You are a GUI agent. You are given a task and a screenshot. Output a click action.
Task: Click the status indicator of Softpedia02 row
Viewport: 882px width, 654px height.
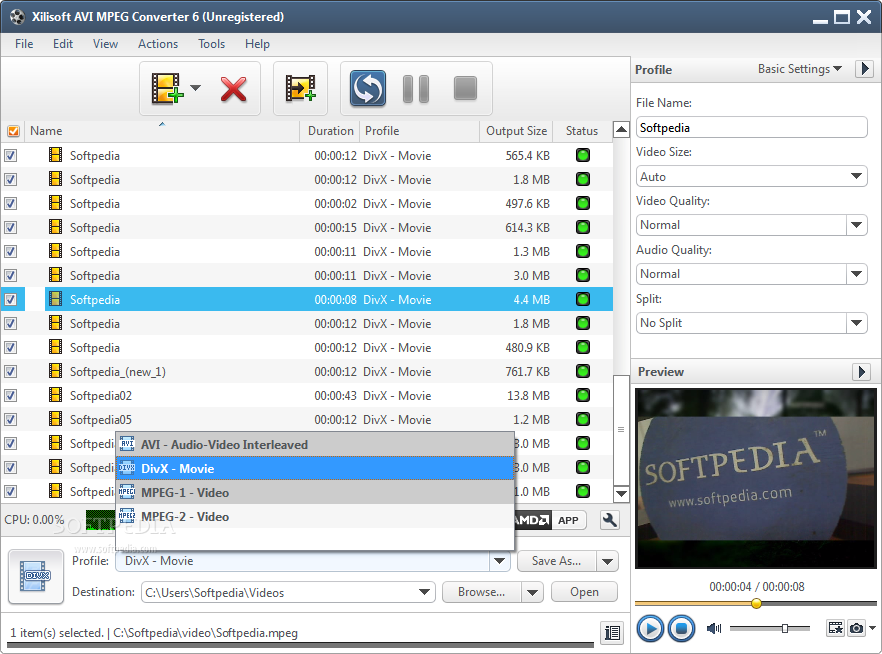coord(583,395)
